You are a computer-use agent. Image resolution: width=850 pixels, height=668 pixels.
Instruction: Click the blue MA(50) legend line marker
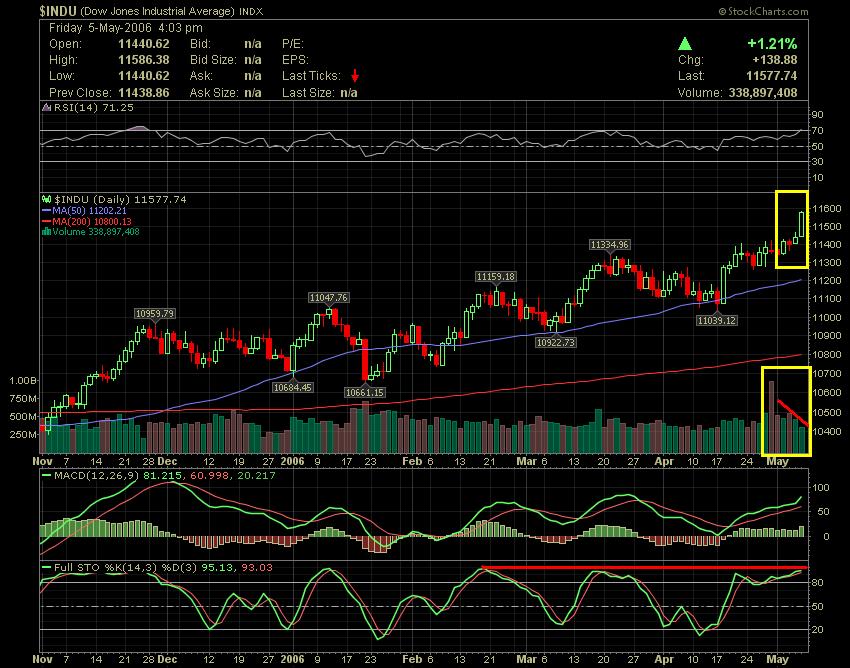point(47,210)
